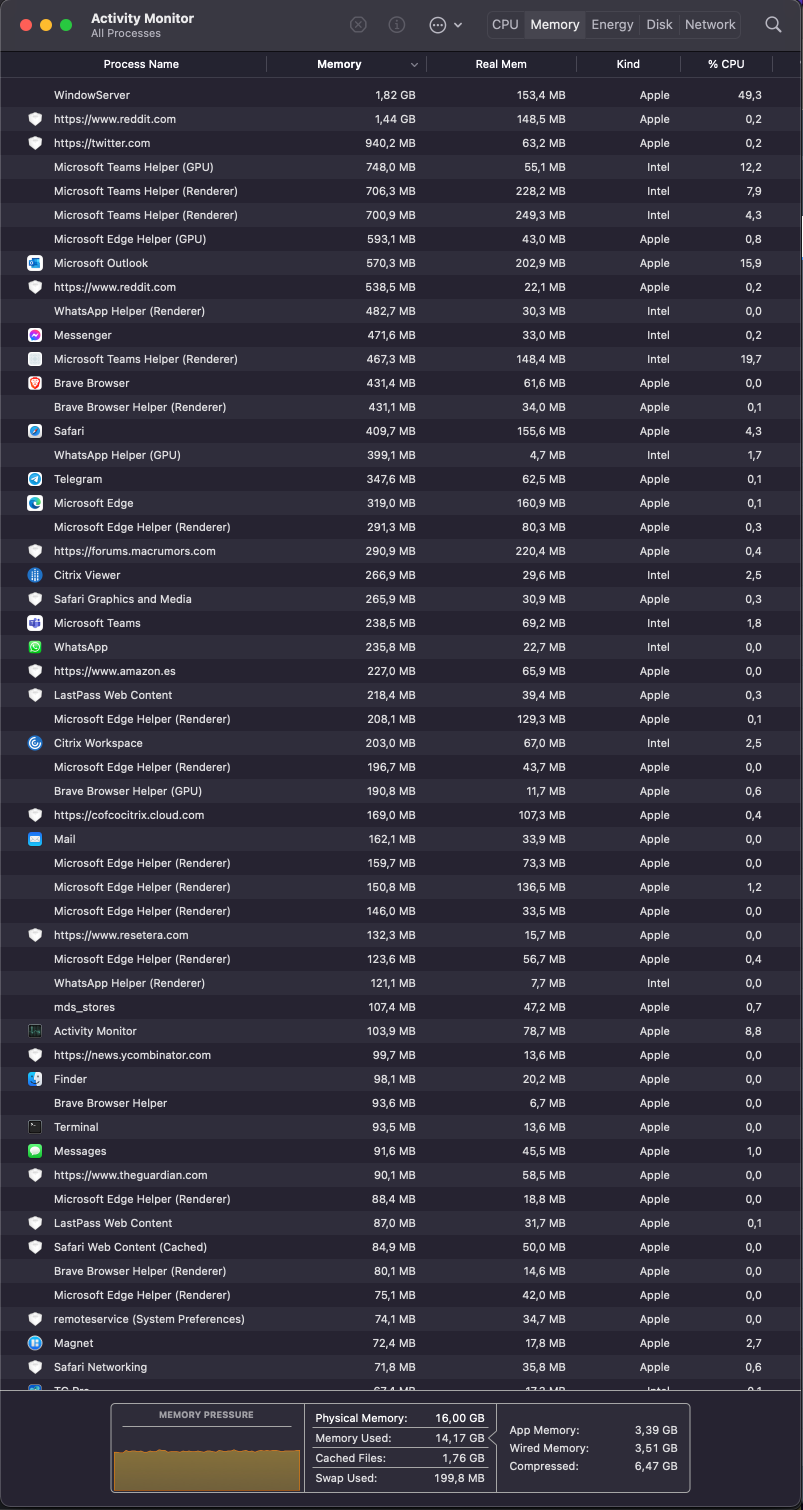Sort by the % CPU column header

point(726,64)
